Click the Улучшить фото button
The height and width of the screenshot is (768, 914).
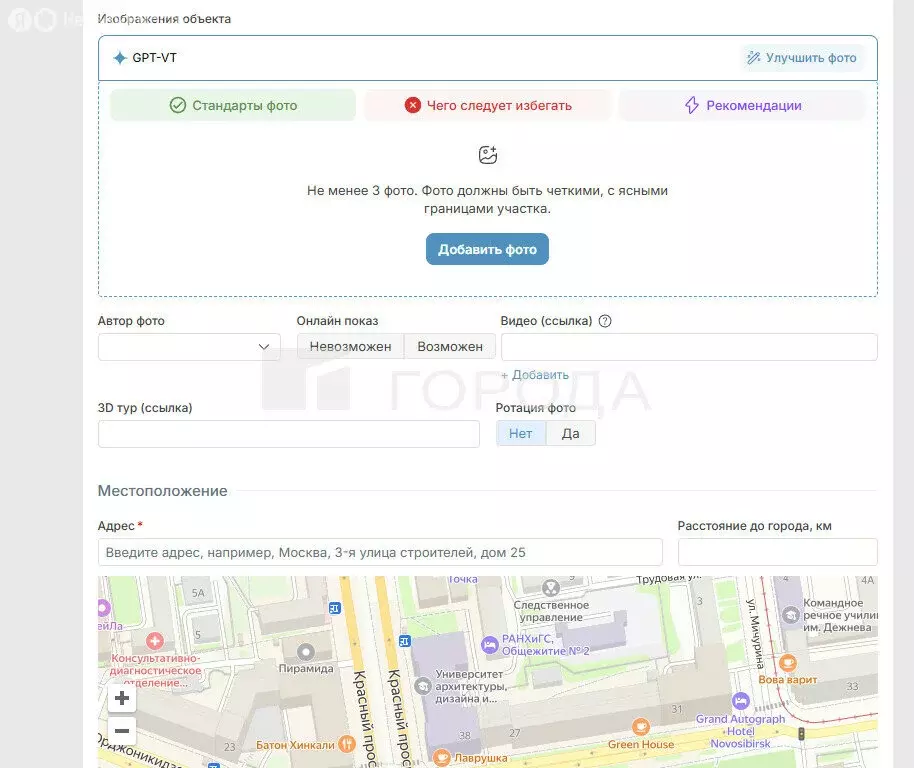(801, 58)
